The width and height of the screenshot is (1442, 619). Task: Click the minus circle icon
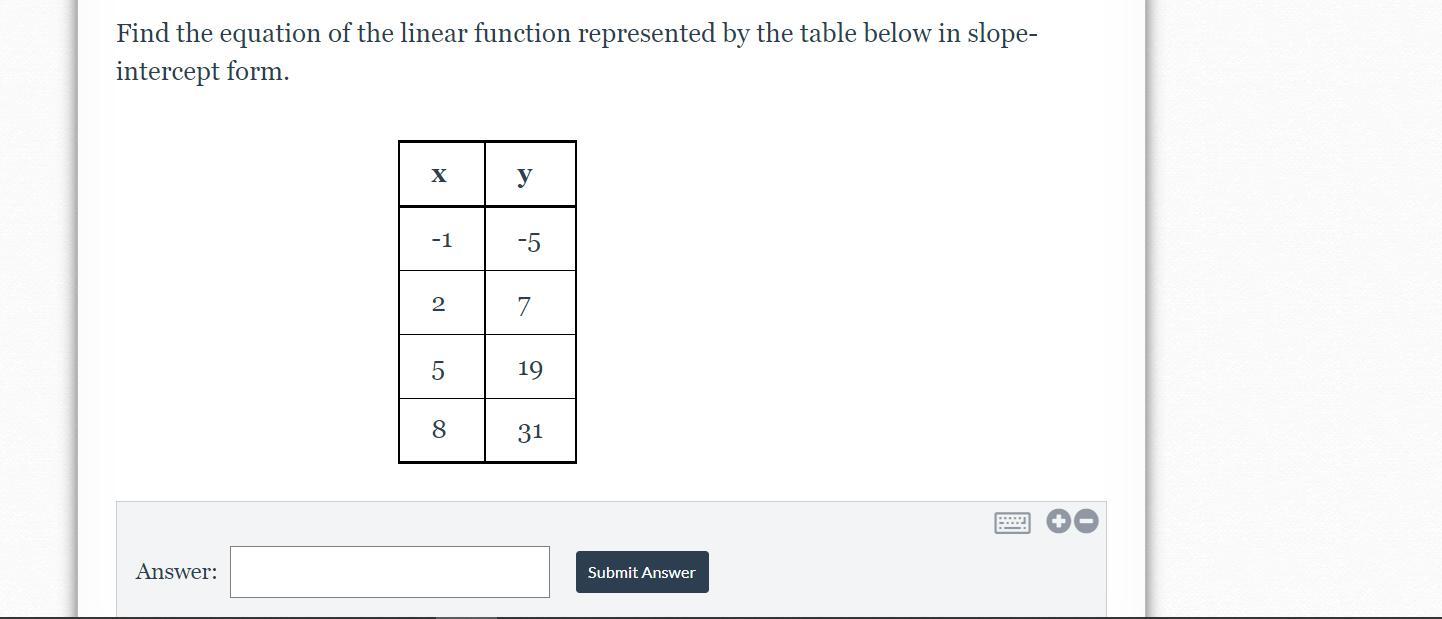tap(1086, 521)
